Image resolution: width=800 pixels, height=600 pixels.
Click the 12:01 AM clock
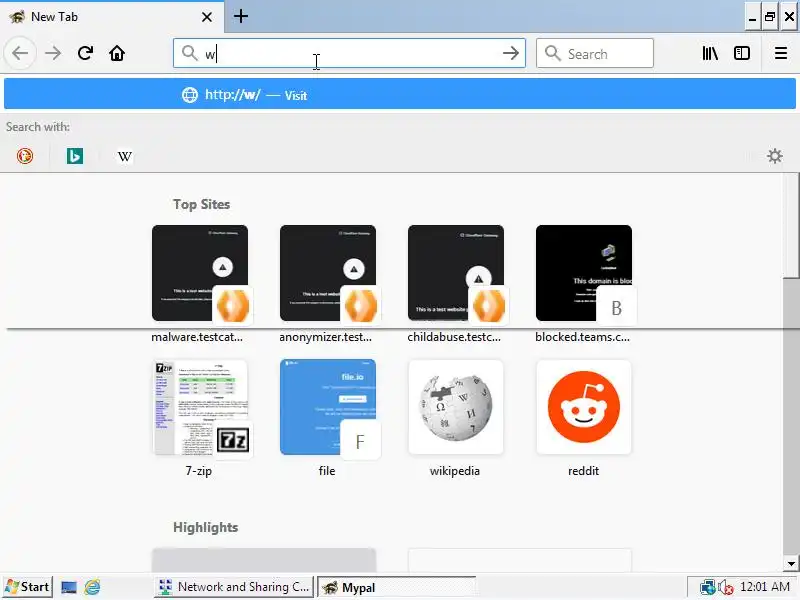764,587
